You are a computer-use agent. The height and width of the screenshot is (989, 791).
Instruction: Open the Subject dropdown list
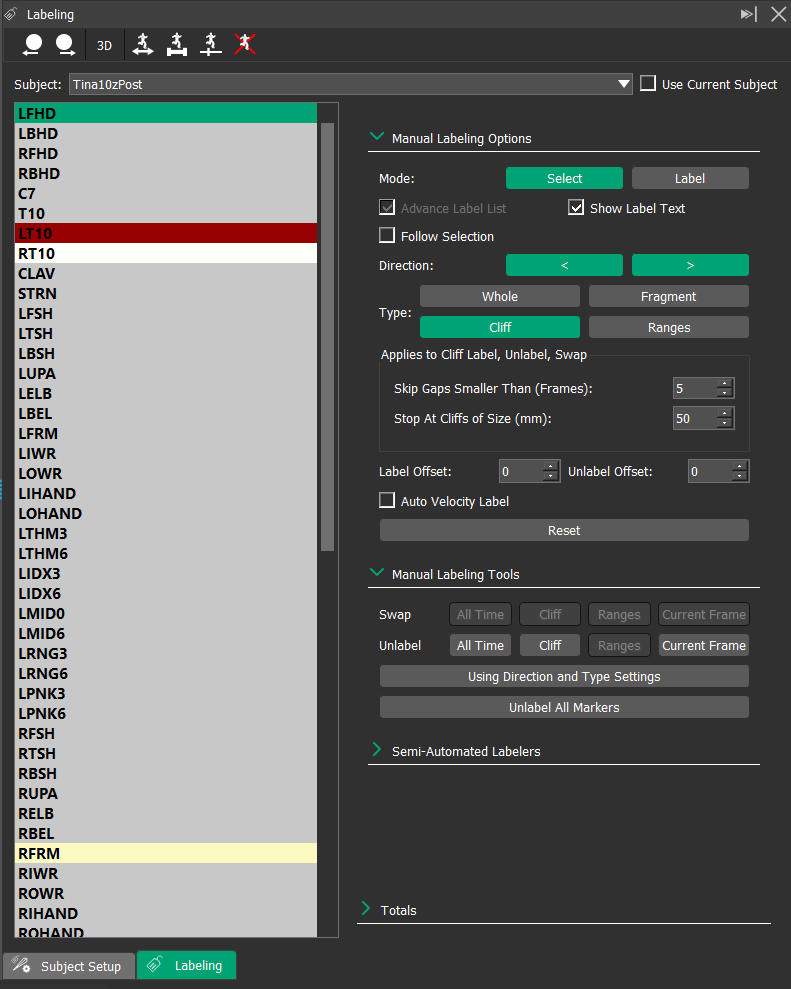pos(624,85)
